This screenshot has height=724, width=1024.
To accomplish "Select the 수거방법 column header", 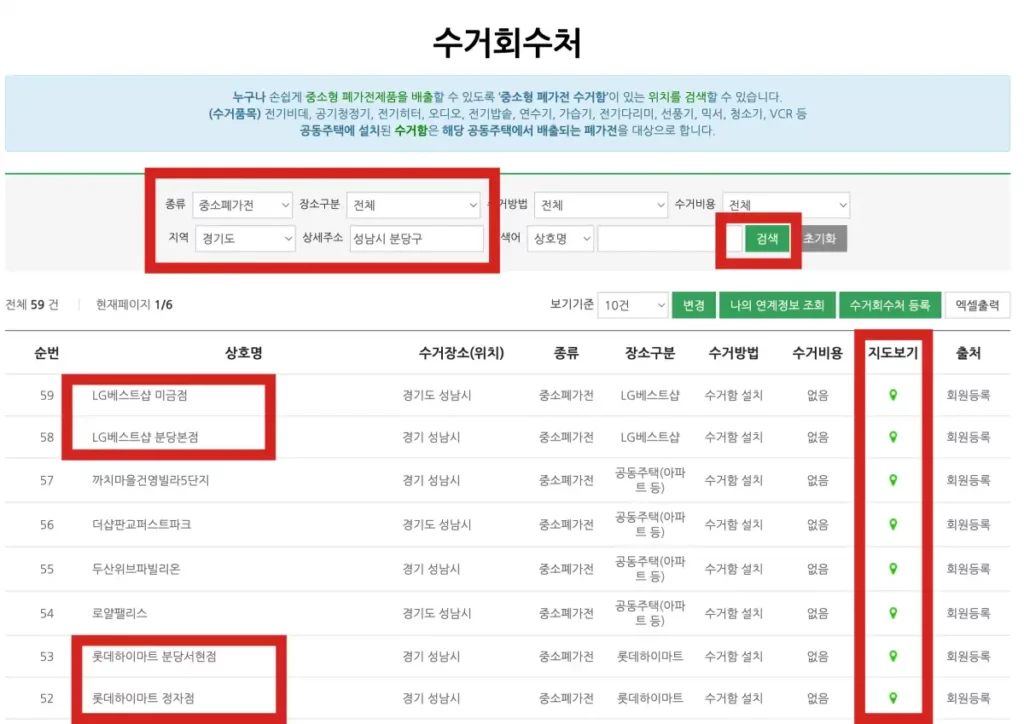I will click(x=733, y=353).
